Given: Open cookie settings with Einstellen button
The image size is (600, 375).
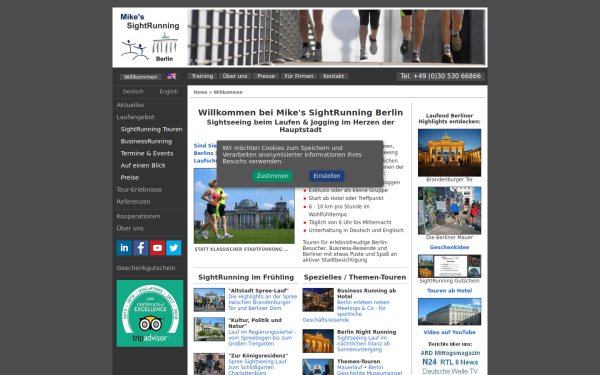Looking at the screenshot, I should [x=327, y=176].
